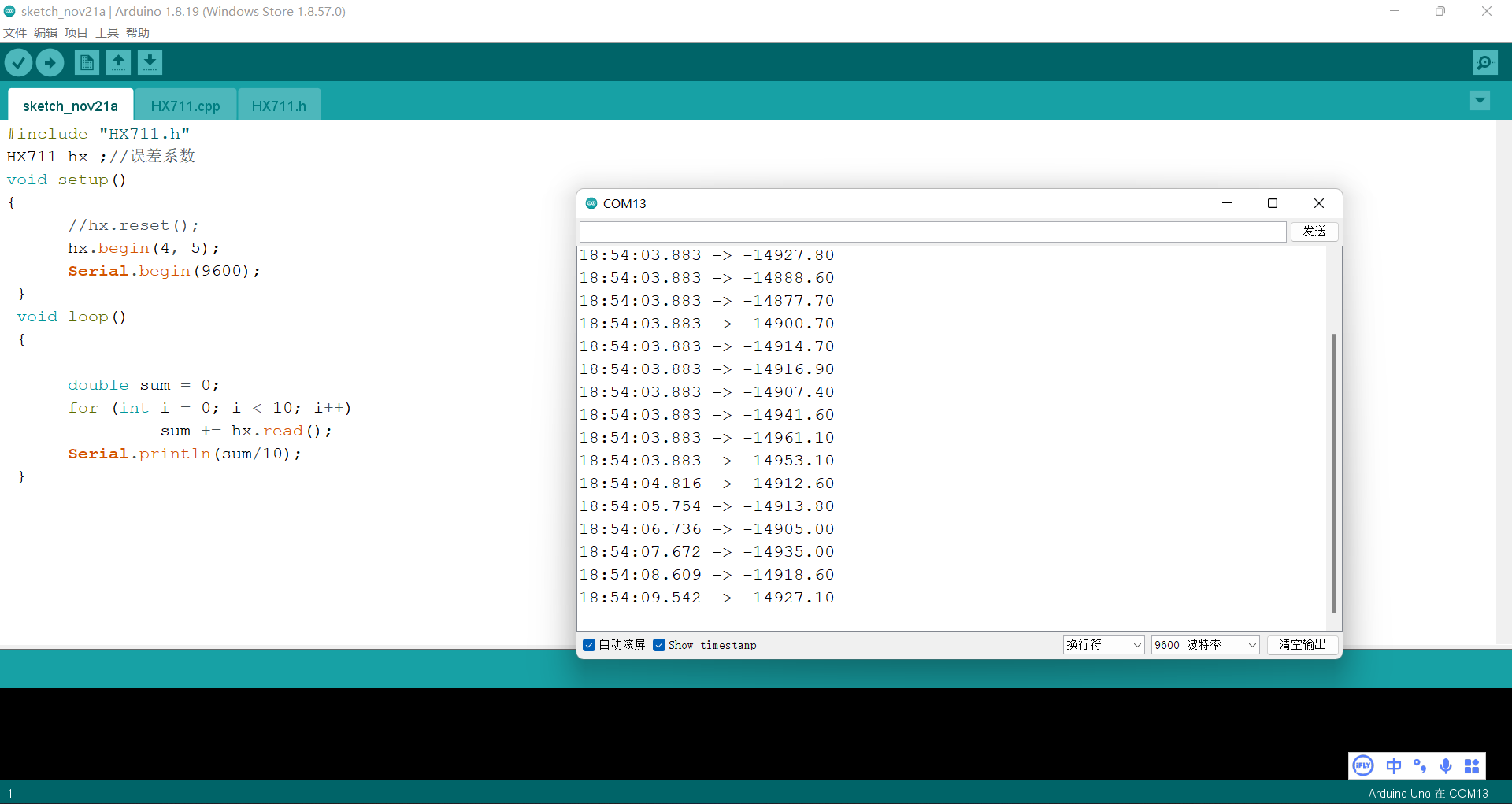Open the 工具 (Tools) menu
The width and height of the screenshot is (1512, 804).
[x=107, y=32]
